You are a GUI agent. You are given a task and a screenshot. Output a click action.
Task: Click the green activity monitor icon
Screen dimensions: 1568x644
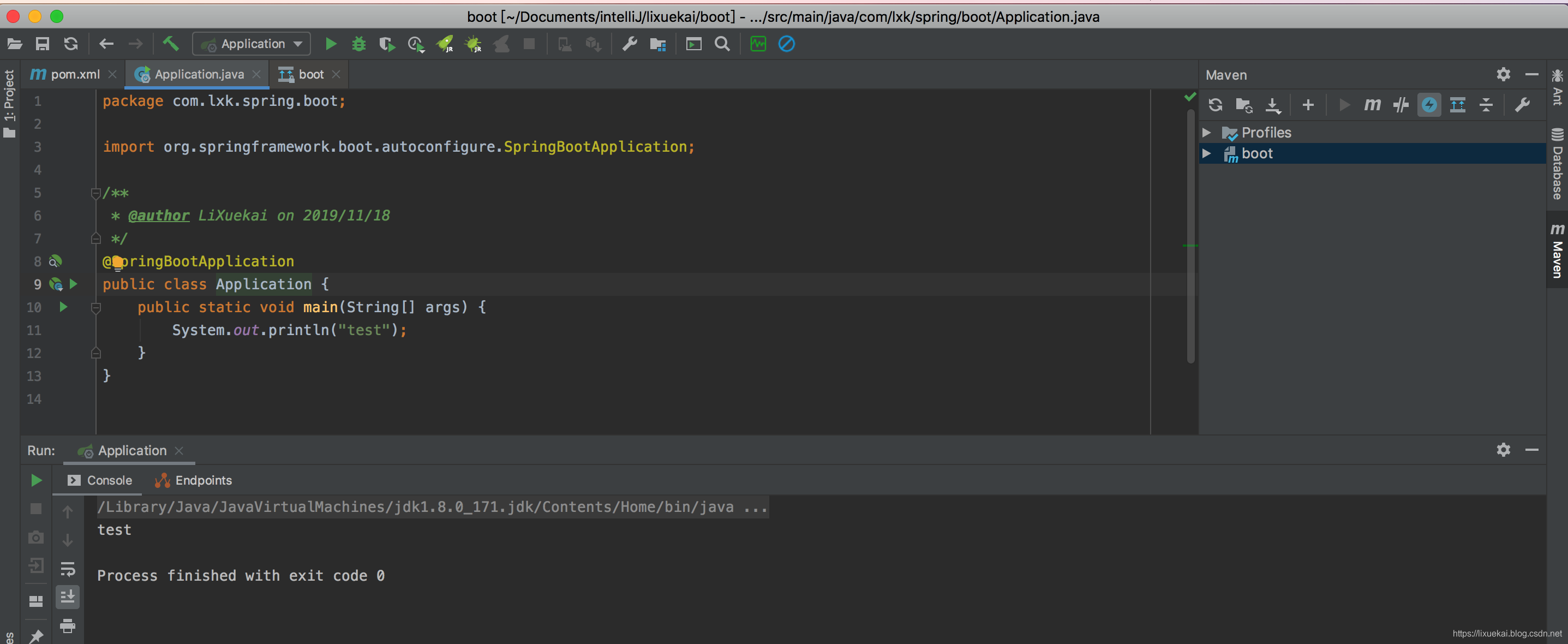click(758, 44)
